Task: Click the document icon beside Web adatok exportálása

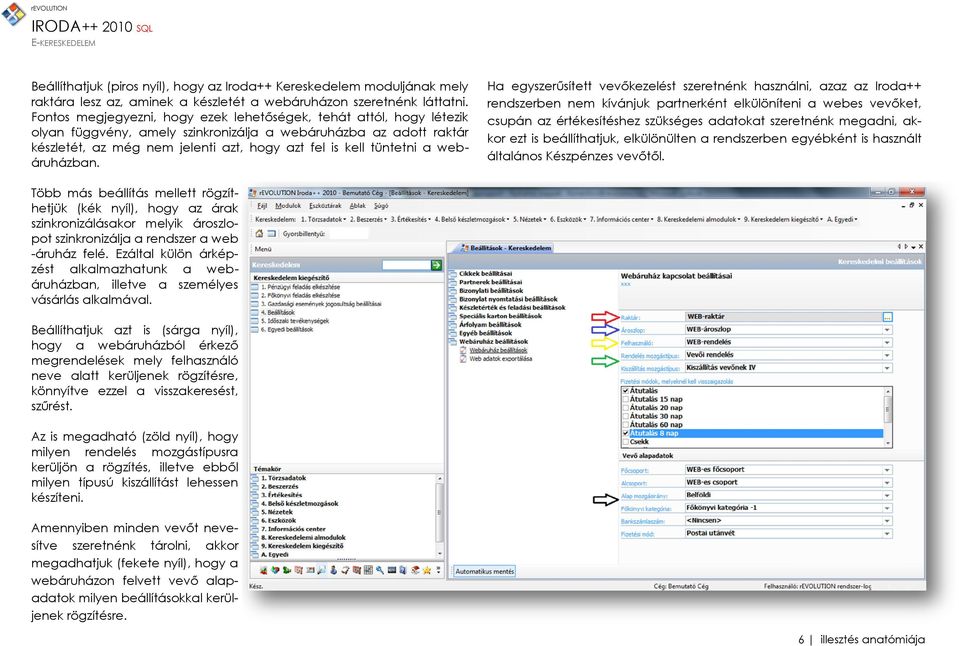Action: 464,359
